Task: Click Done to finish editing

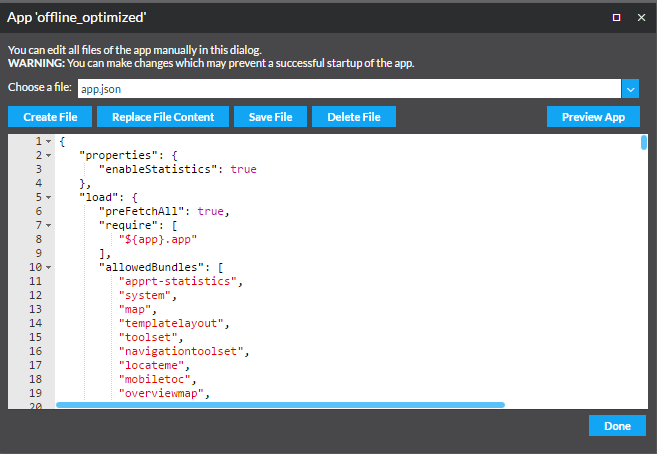Action: coord(617,426)
